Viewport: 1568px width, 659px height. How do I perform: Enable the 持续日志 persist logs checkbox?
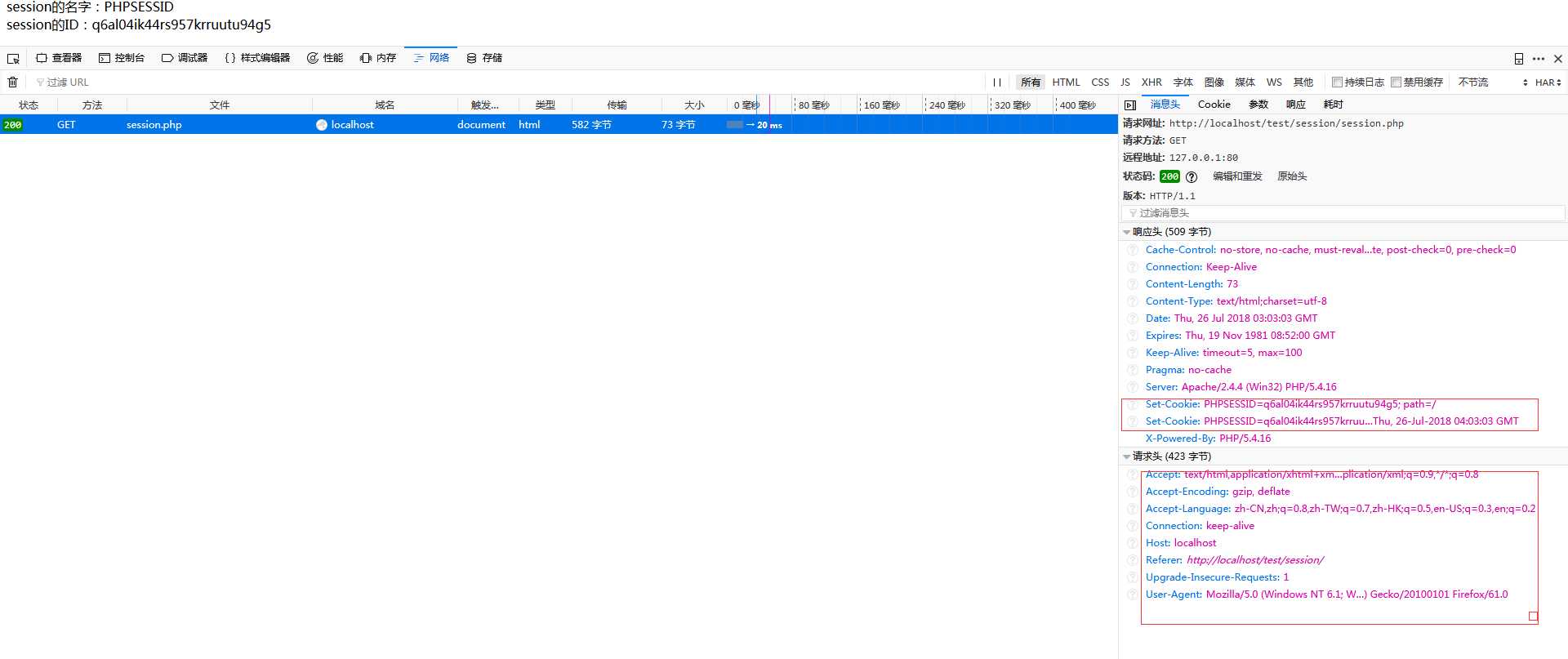pos(1337,82)
